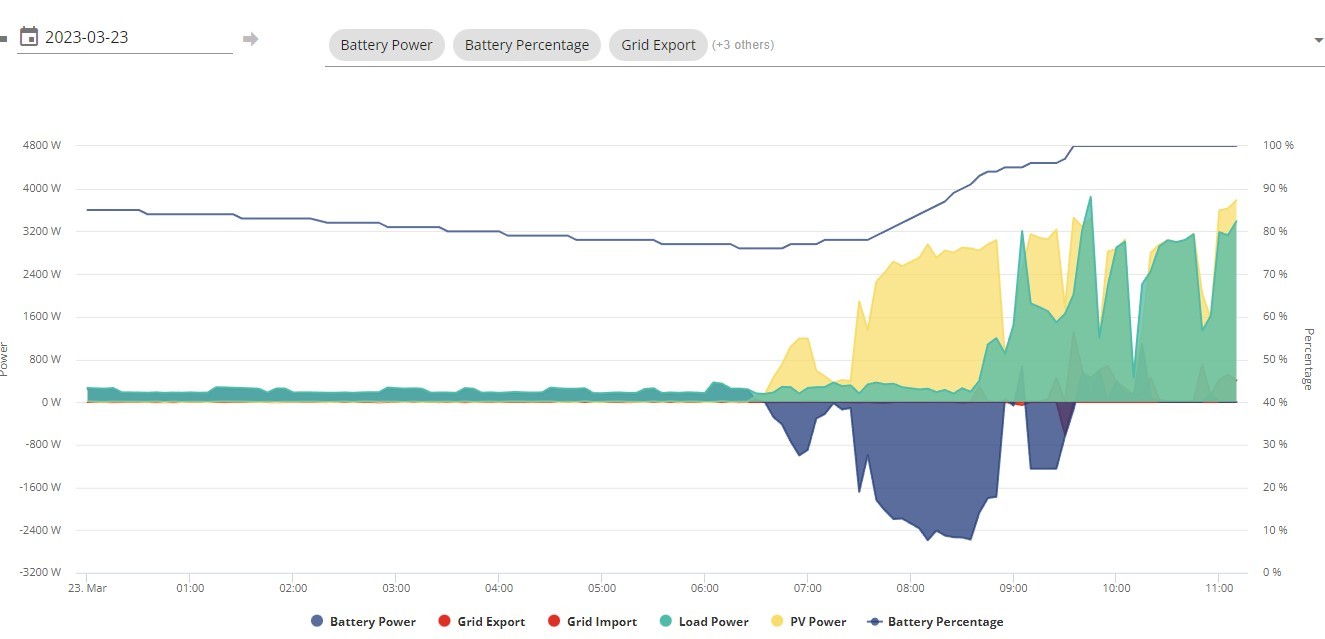Image resolution: width=1325 pixels, height=639 pixels.
Task: Show the +3 others selected items
Action: 743,45
